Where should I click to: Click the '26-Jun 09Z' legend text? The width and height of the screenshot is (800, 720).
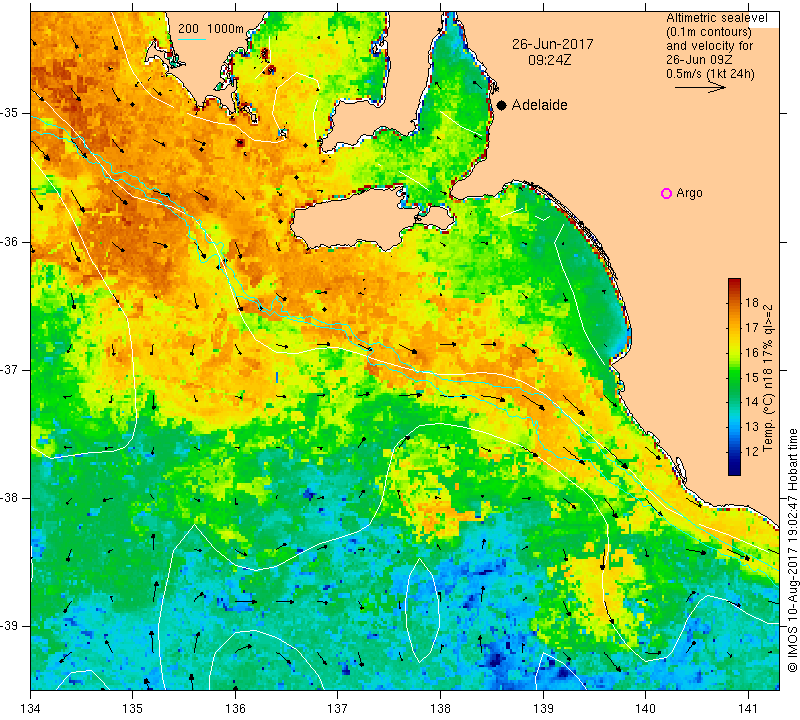coord(699,60)
